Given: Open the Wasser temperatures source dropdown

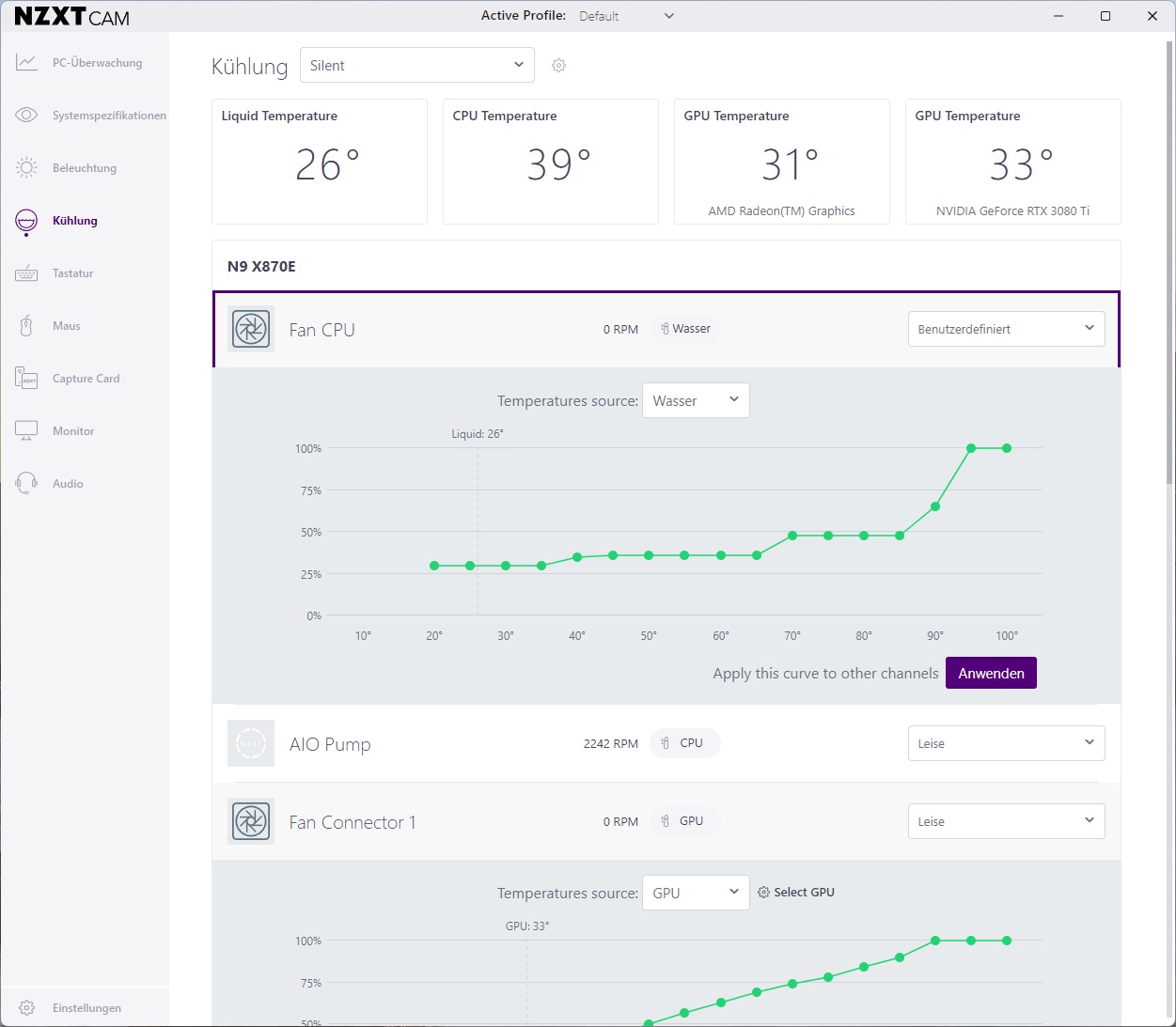Looking at the screenshot, I should pyautogui.click(x=696, y=400).
